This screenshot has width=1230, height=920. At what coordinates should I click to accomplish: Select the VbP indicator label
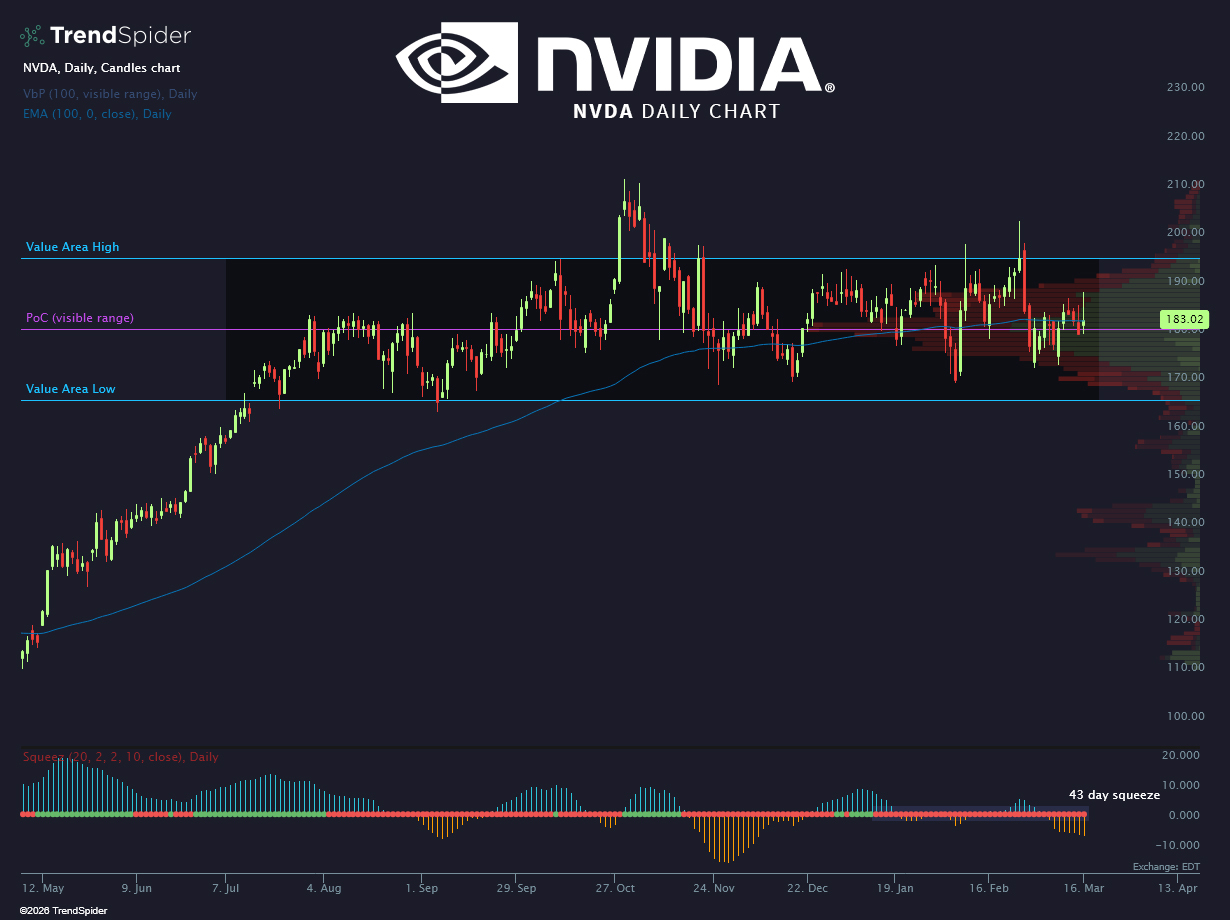110,94
